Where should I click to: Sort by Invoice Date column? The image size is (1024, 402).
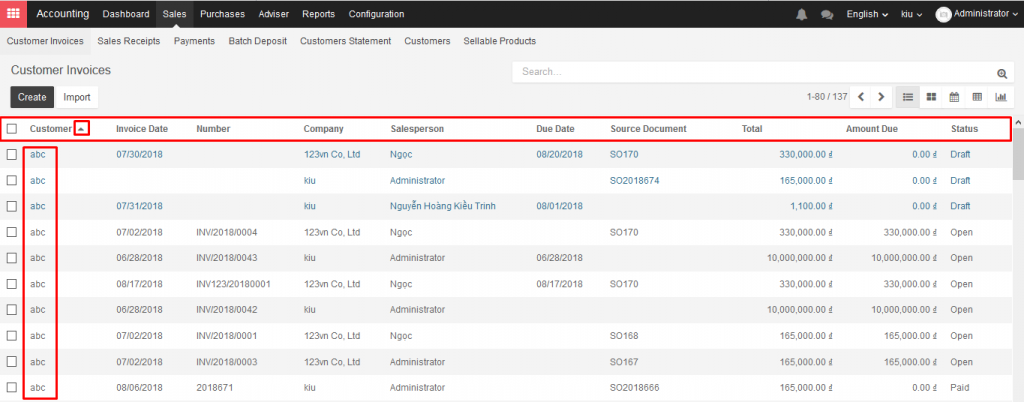click(x=142, y=129)
